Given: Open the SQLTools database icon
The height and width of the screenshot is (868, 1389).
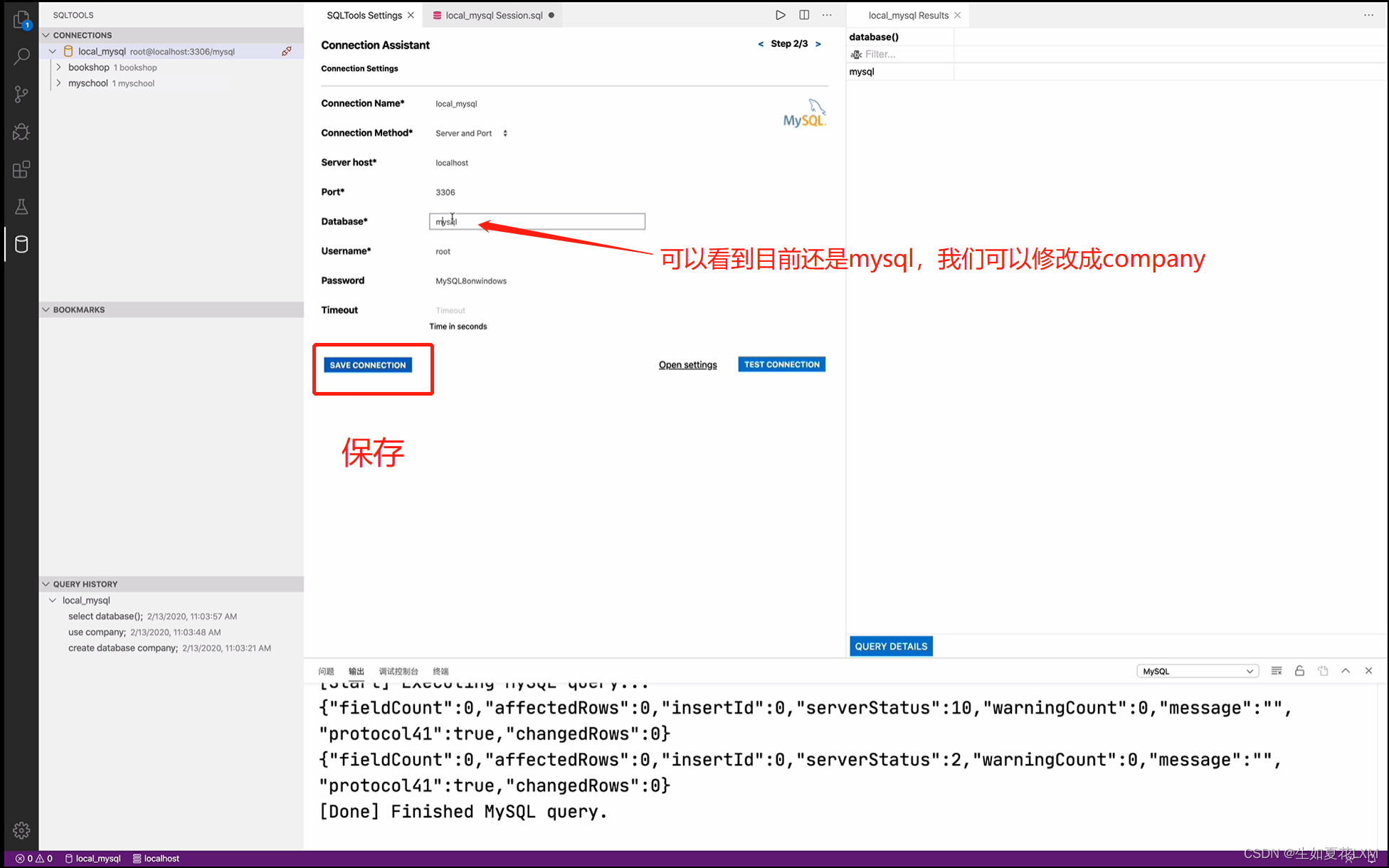Looking at the screenshot, I should 21,245.
